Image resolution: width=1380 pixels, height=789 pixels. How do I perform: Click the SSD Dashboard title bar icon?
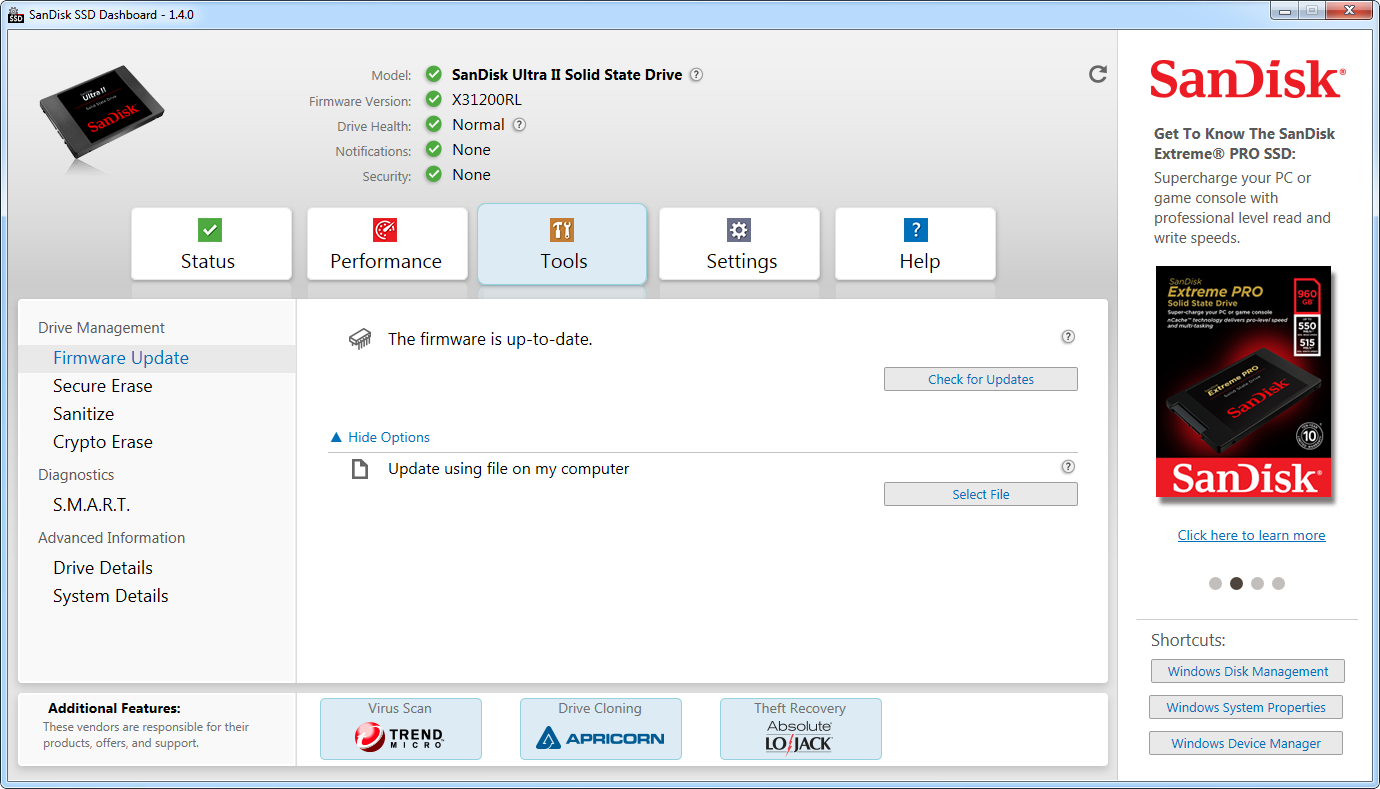pos(17,15)
